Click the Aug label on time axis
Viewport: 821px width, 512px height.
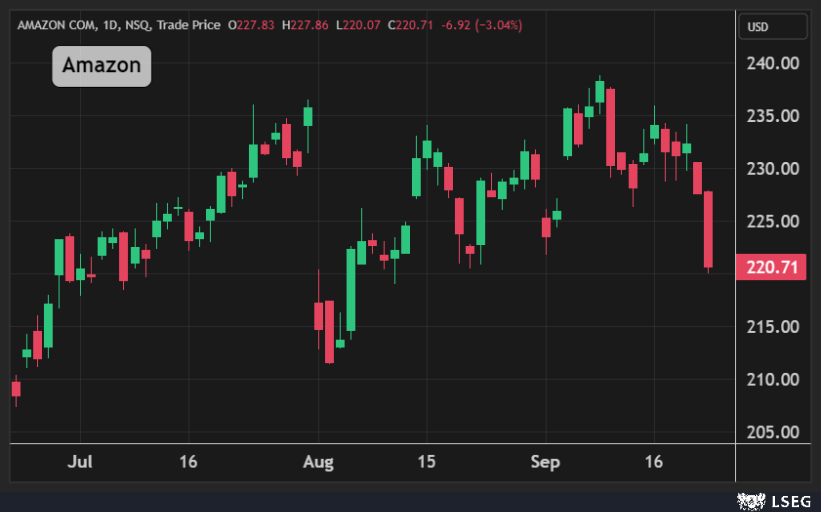tap(317, 462)
